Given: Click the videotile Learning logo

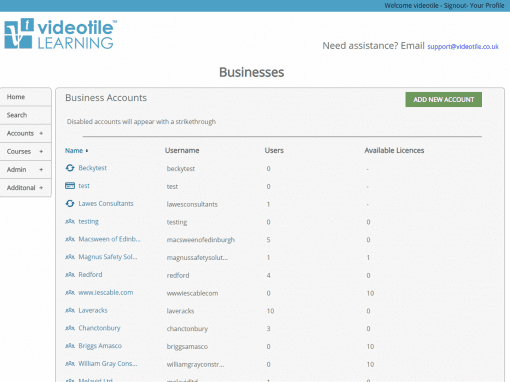Looking at the screenshot, I should 60,34.
